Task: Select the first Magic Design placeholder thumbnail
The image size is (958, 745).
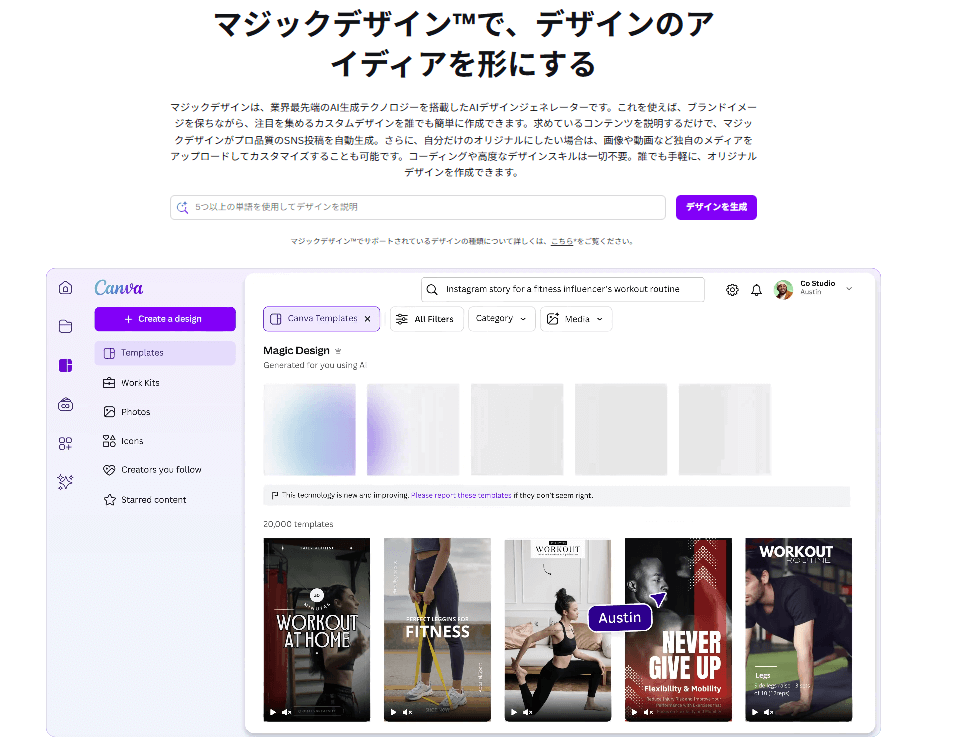Action: 309,430
